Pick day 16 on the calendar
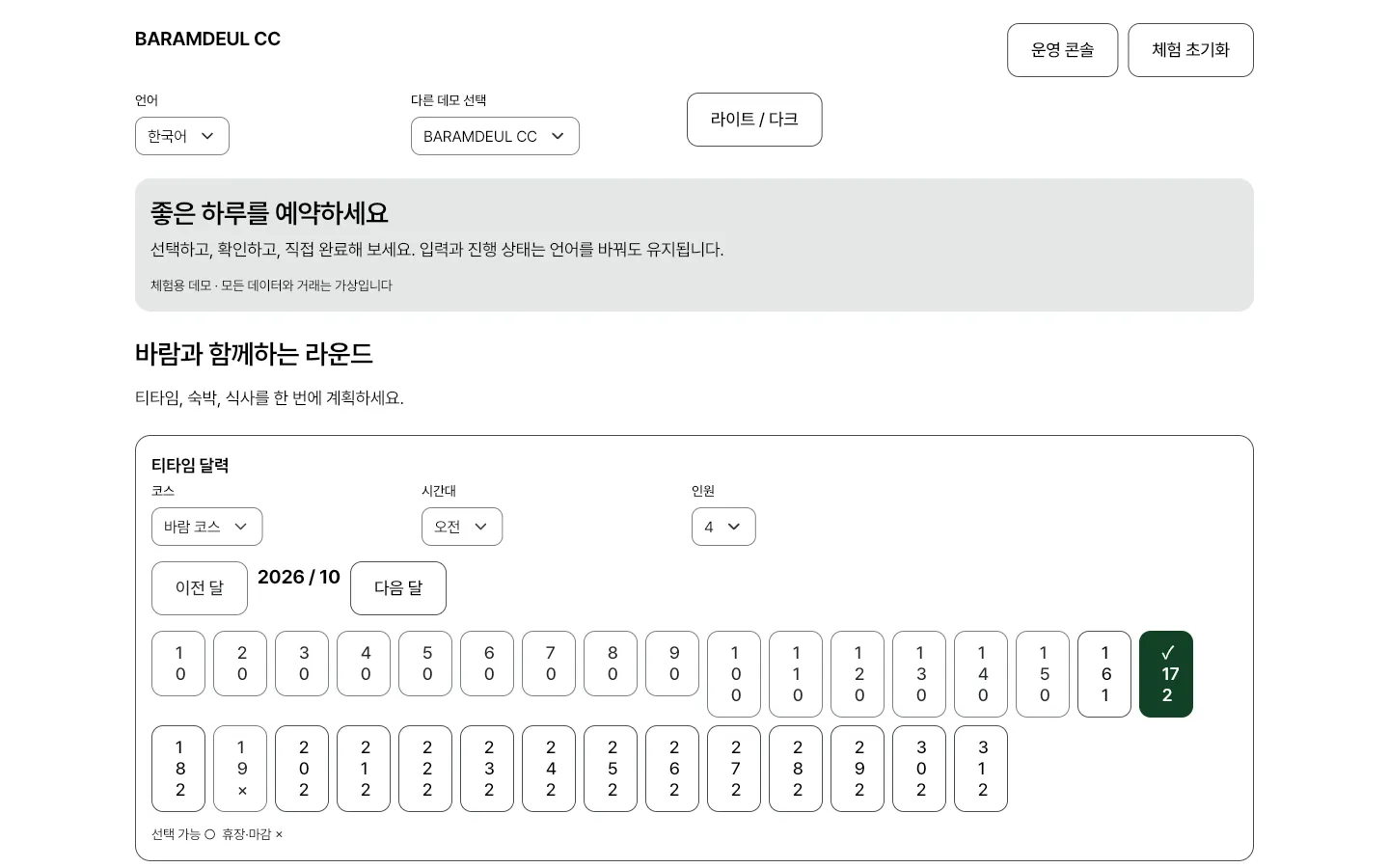1389x868 pixels. (1104, 674)
